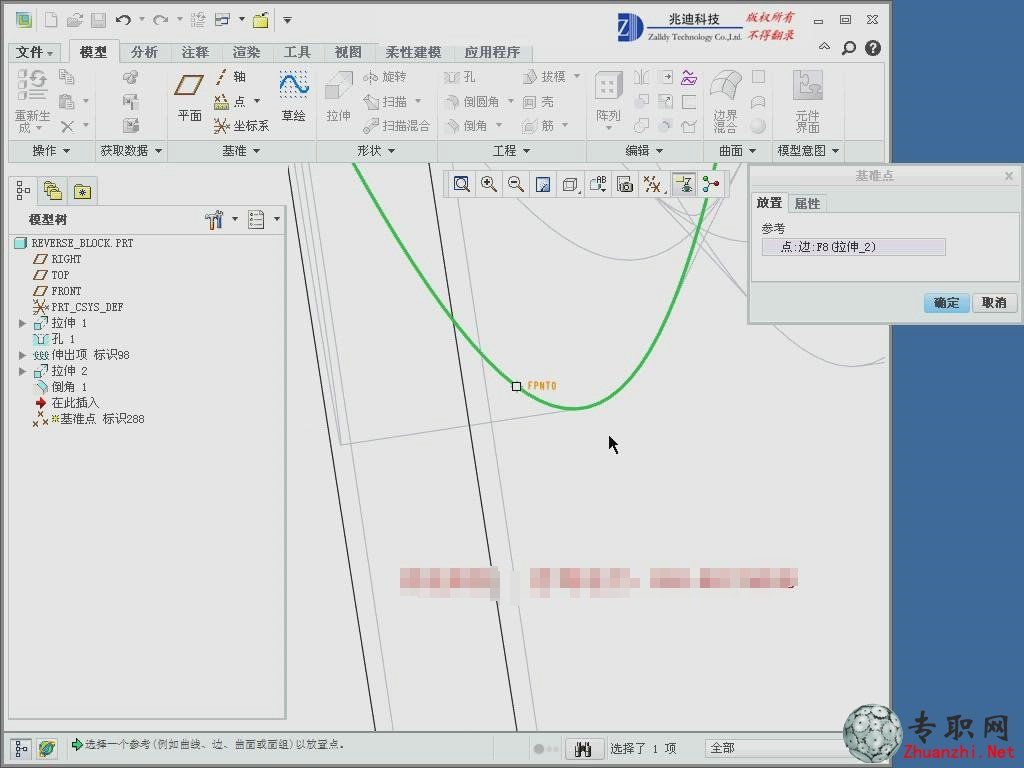Open the 基准 group dropdown
This screenshot has height=768, width=1024.
241,151
